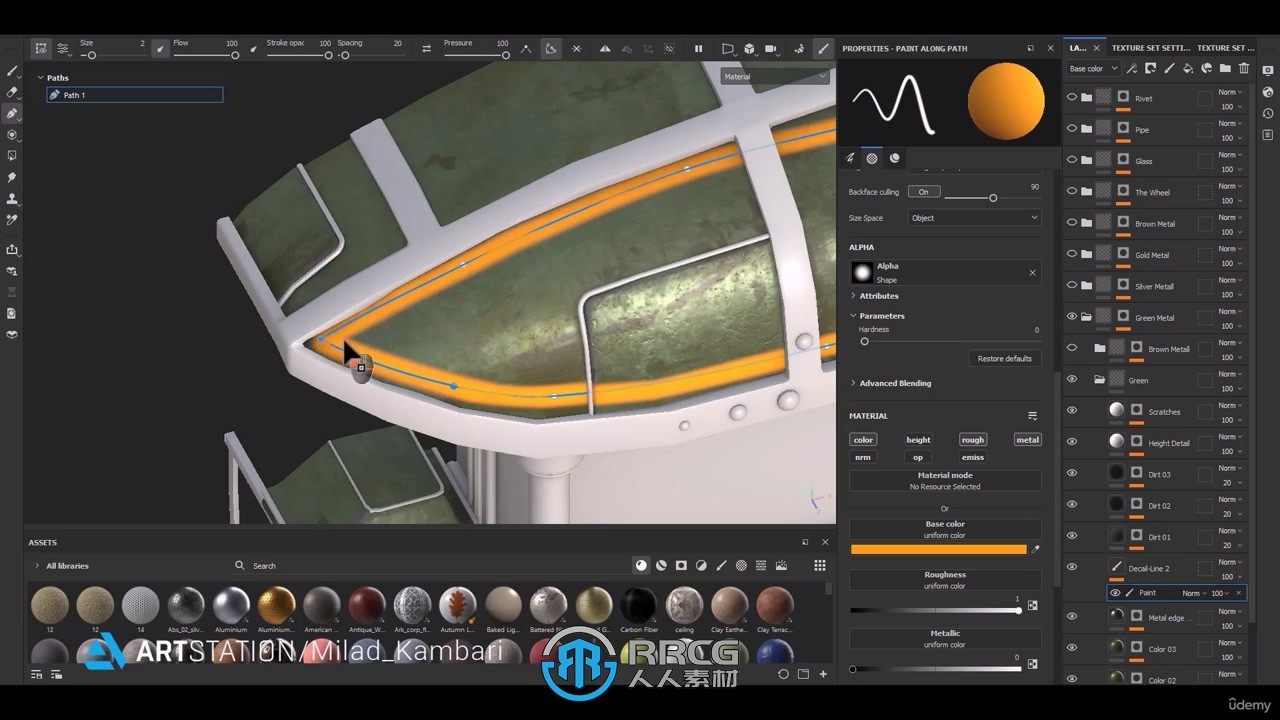
Task: Adjust the Hardness slider
Action: 945,341
